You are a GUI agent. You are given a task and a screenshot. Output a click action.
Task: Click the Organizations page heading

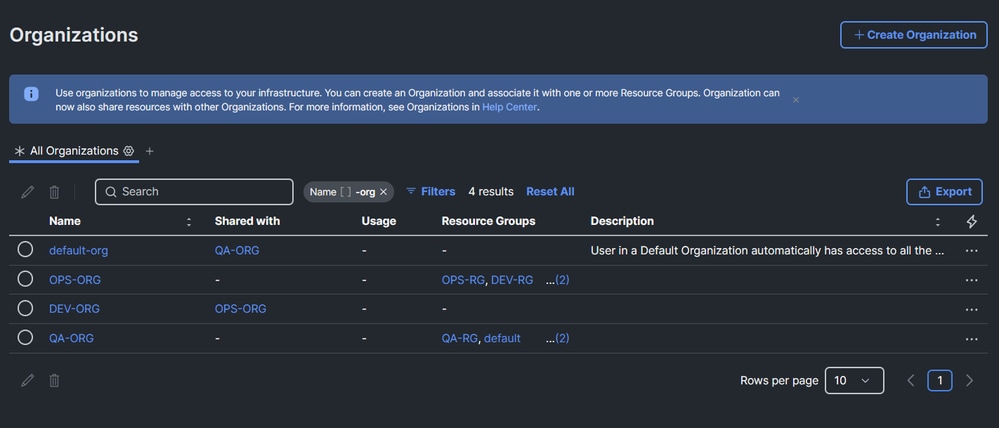[x=74, y=35]
